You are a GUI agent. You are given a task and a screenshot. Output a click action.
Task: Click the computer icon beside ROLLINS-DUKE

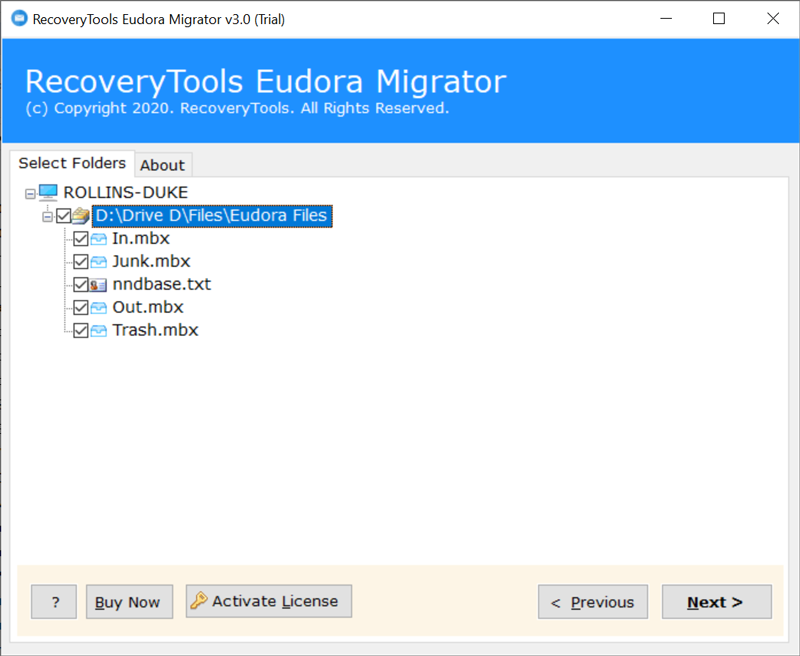pos(48,192)
